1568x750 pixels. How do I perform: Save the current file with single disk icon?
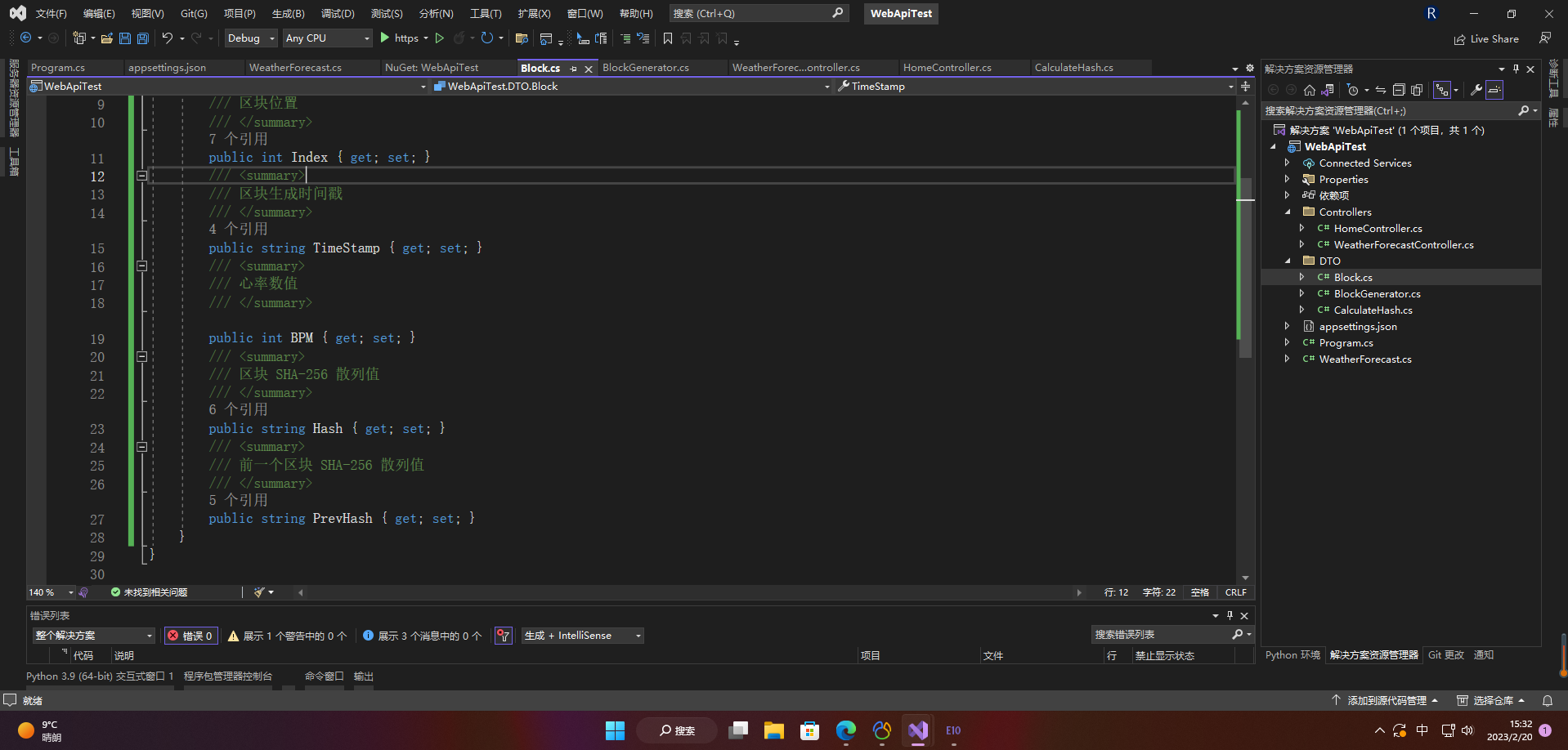(x=125, y=38)
